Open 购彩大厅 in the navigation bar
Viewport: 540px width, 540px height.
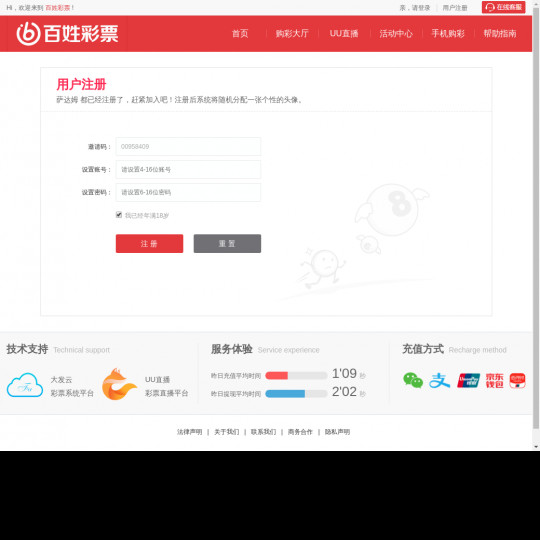tap(292, 33)
